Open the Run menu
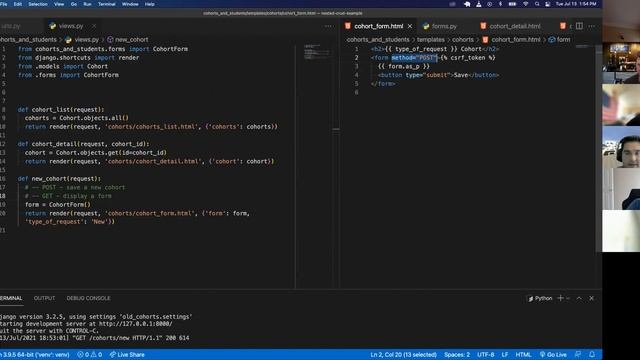Image resolution: width=640 pixels, height=360 pixels. click(x=87, y=4)
